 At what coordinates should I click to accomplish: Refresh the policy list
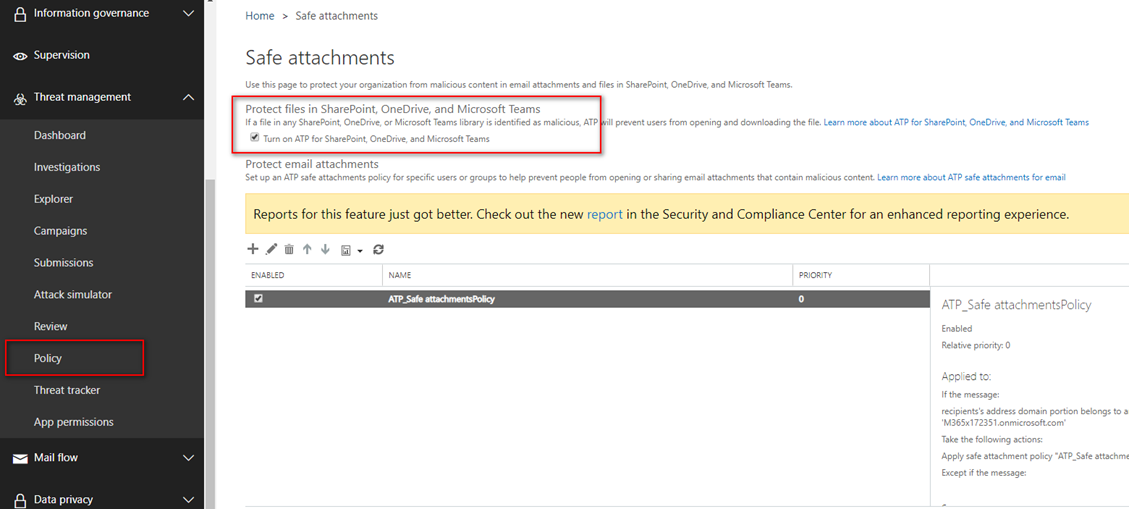click(379, 249)
